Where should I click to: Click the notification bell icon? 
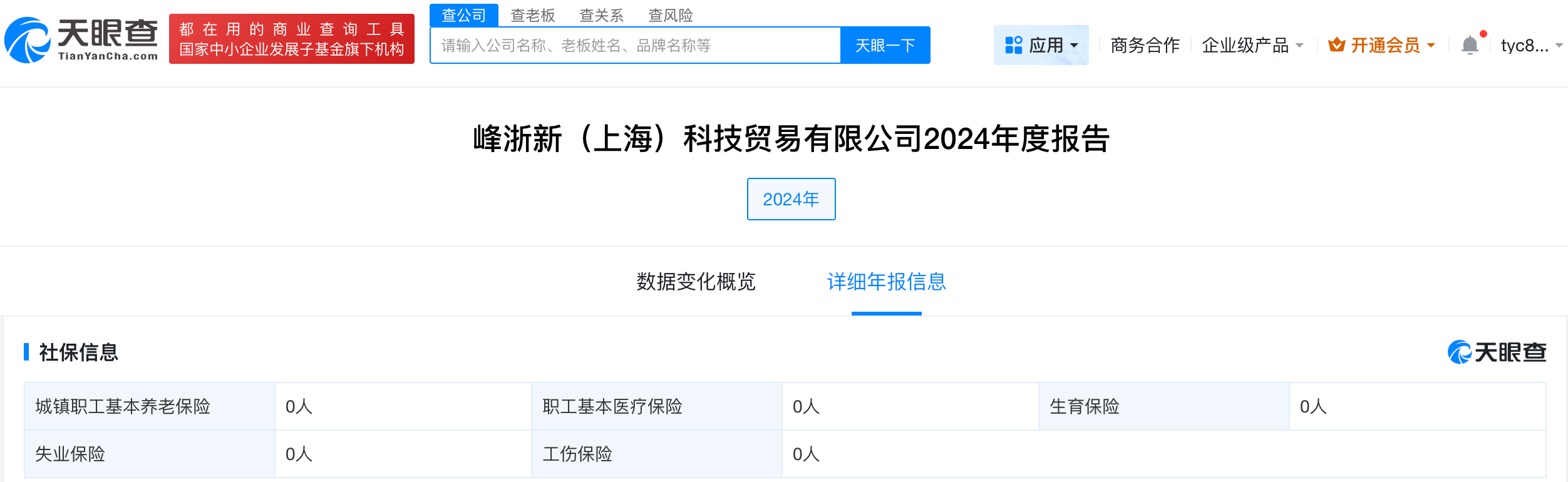coord(1470,45)
